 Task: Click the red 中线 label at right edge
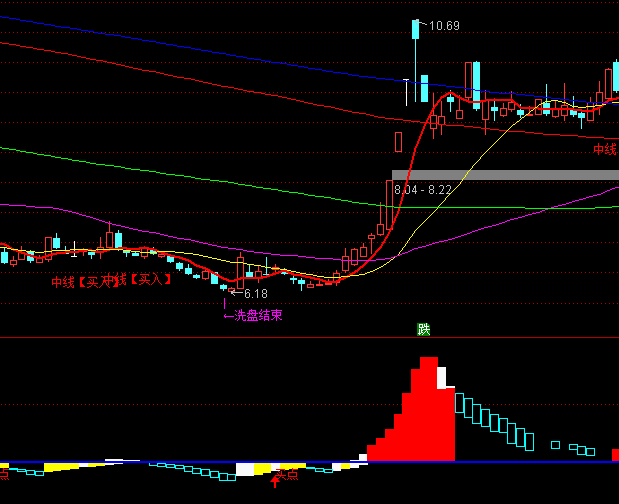click(x=605, y=150)
